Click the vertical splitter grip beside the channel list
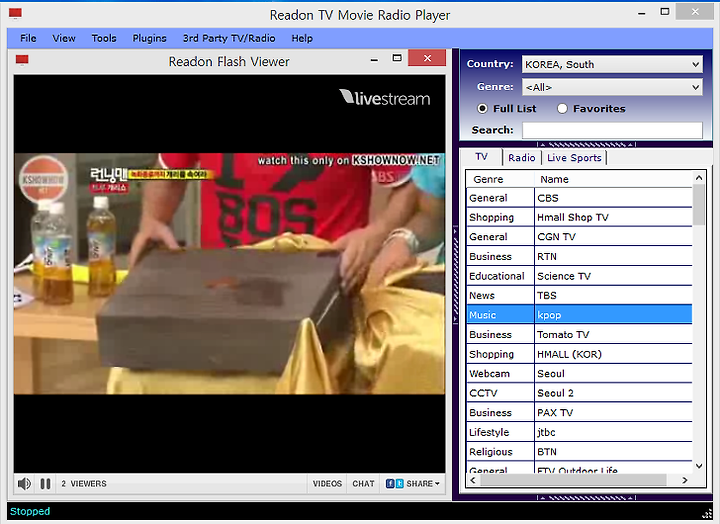720x524 pixels. pos(456,275)
